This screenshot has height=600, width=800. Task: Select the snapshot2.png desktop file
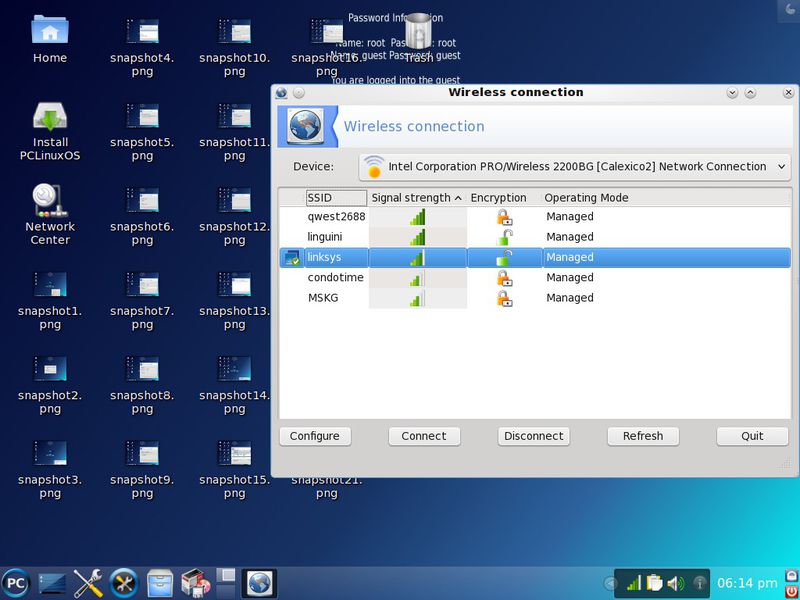[x=50, y=385]
